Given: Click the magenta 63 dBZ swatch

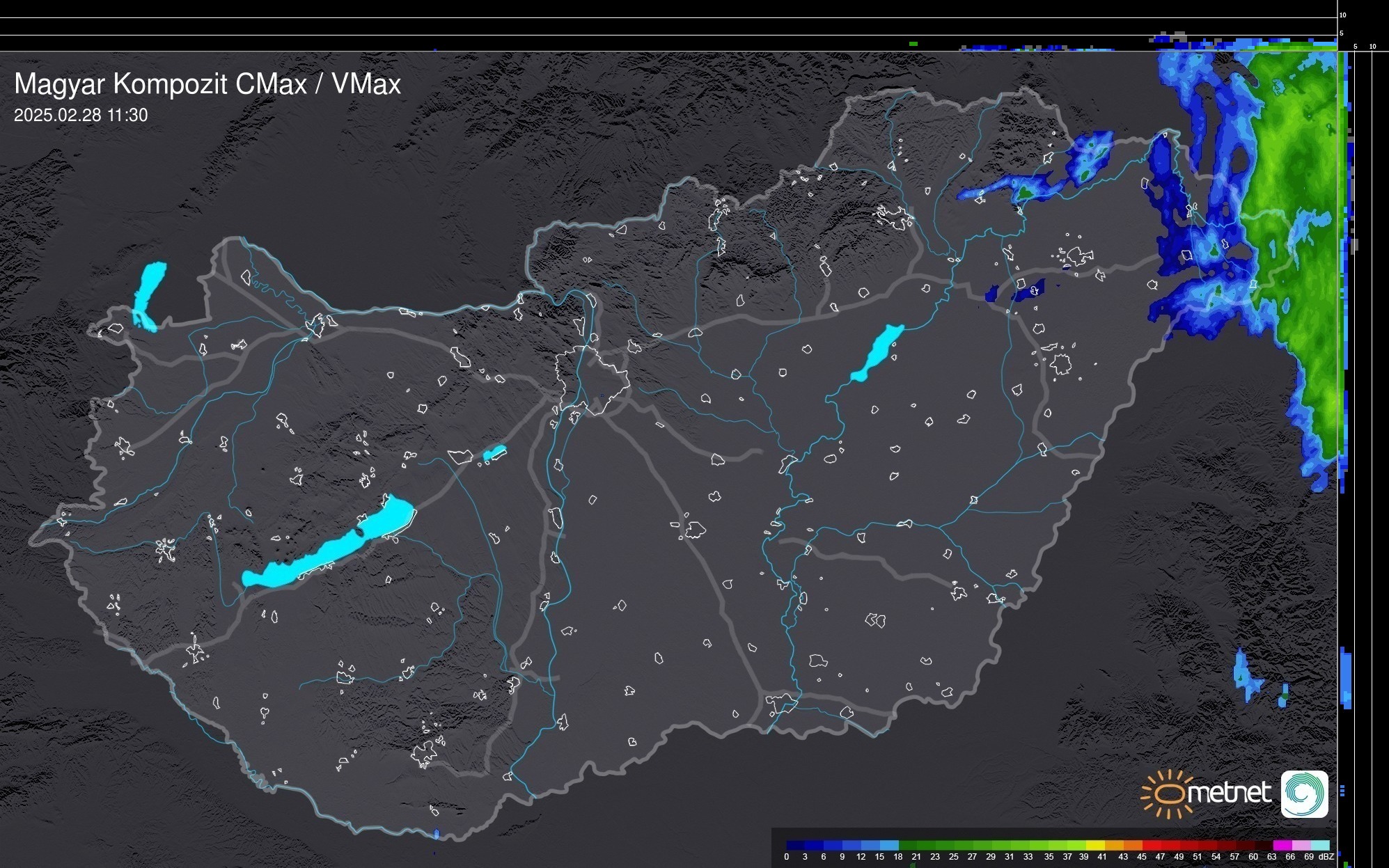Looking at the screenshot, I should (1281, 846).
